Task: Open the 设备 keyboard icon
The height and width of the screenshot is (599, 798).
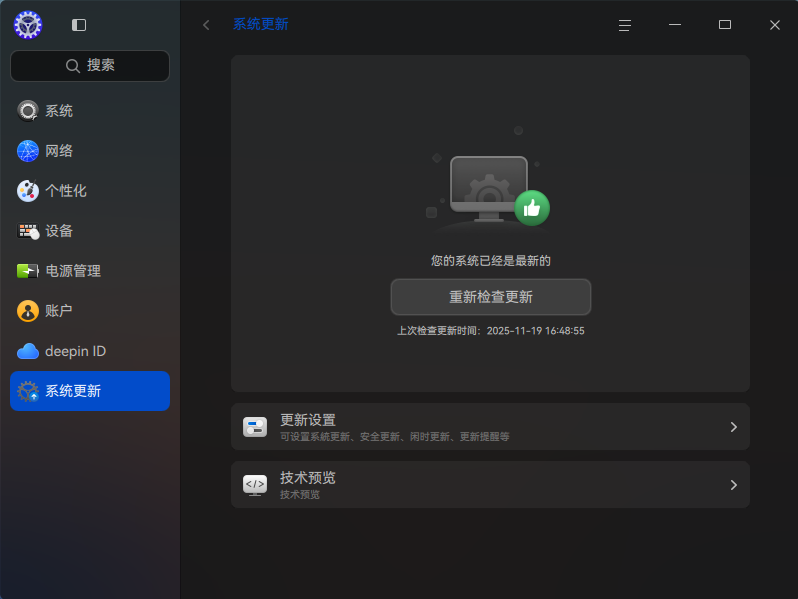Action: (x=27, y=231)
